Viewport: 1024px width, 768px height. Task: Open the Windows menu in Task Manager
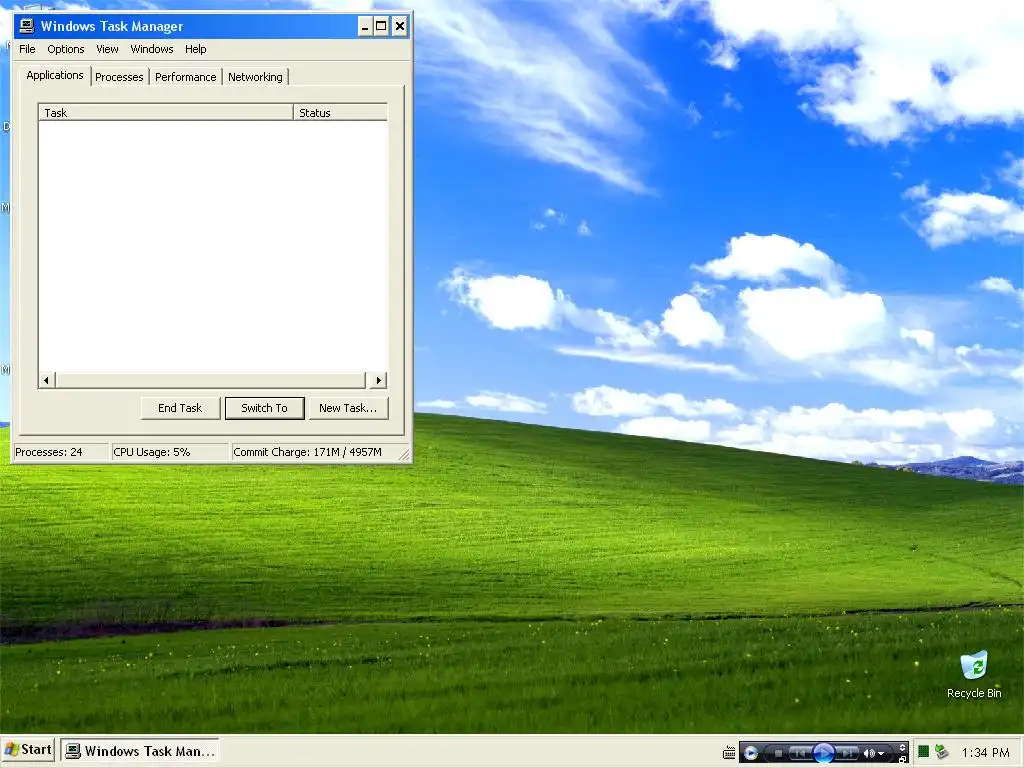(152, 49)
